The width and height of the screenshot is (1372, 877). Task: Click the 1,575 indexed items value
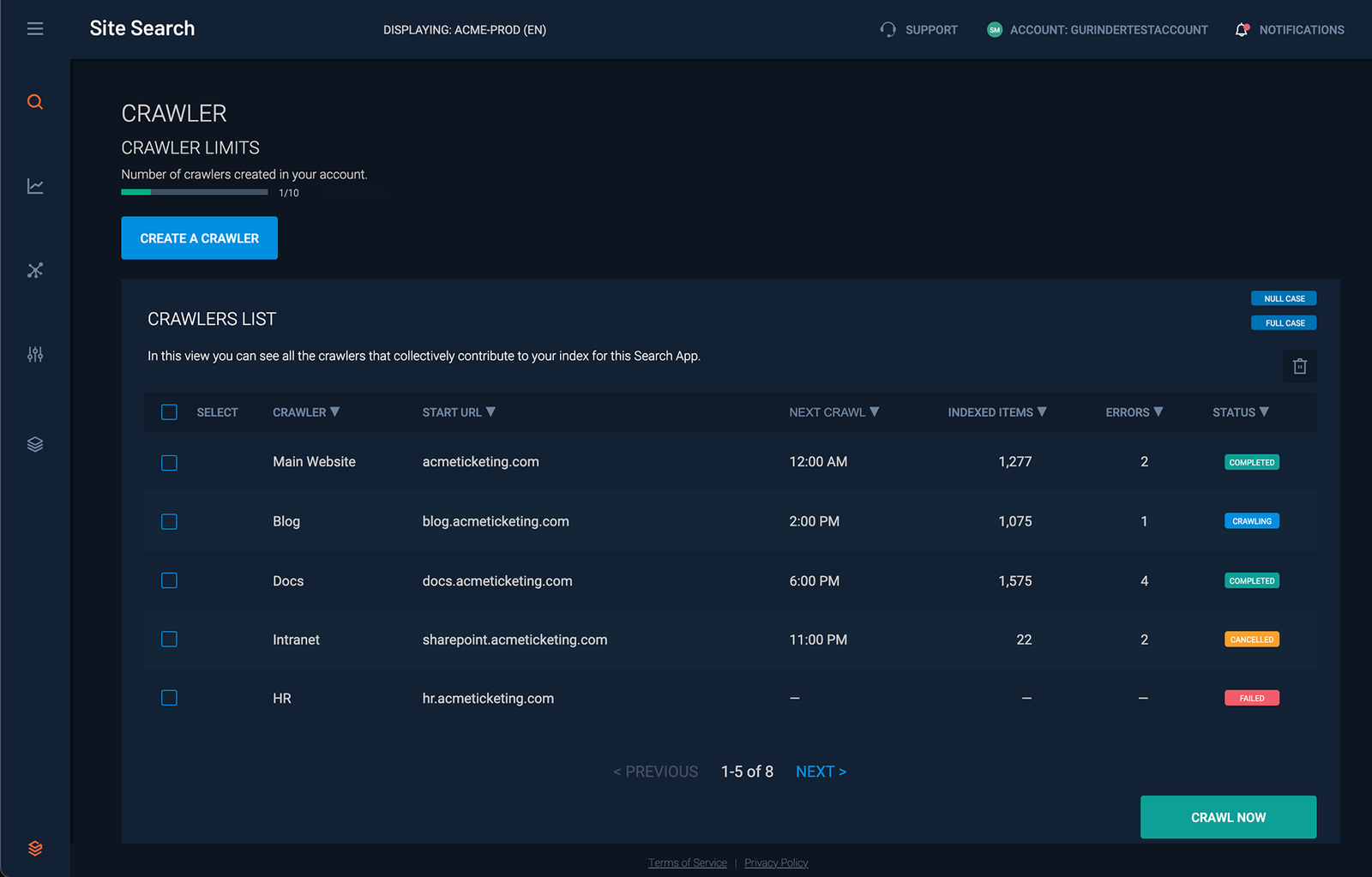click(1015, 580)
